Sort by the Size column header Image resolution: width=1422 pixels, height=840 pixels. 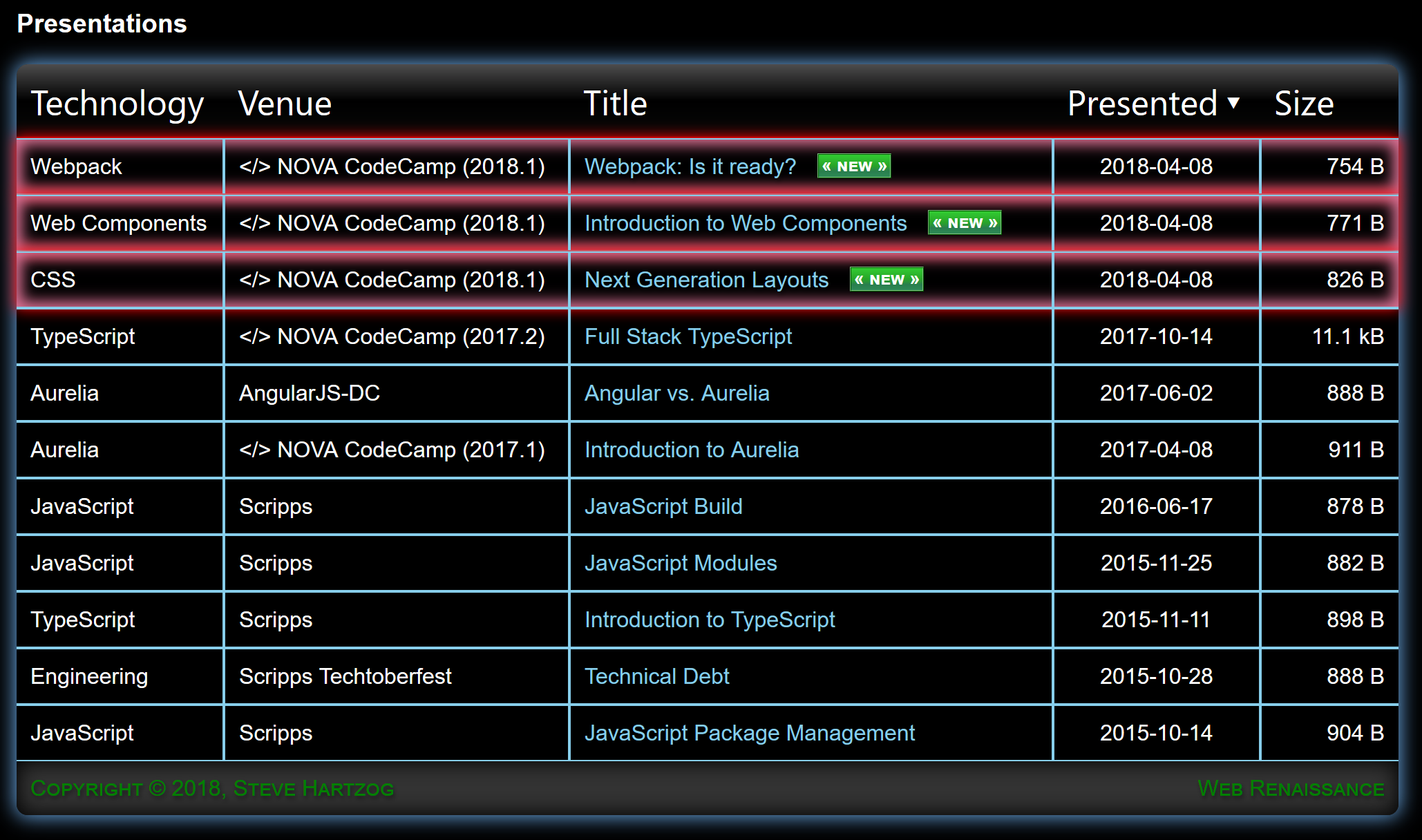(x=1303, y=104)
